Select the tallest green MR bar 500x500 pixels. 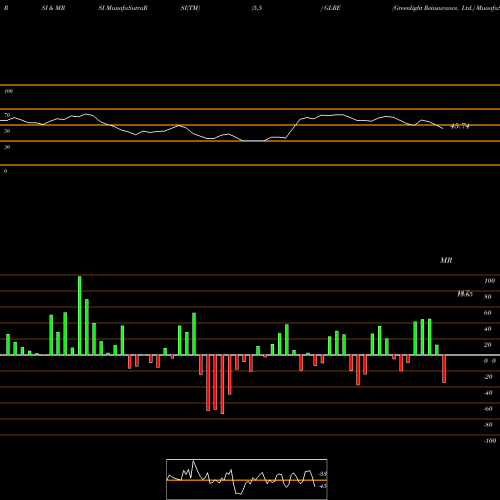click(80, 315)
